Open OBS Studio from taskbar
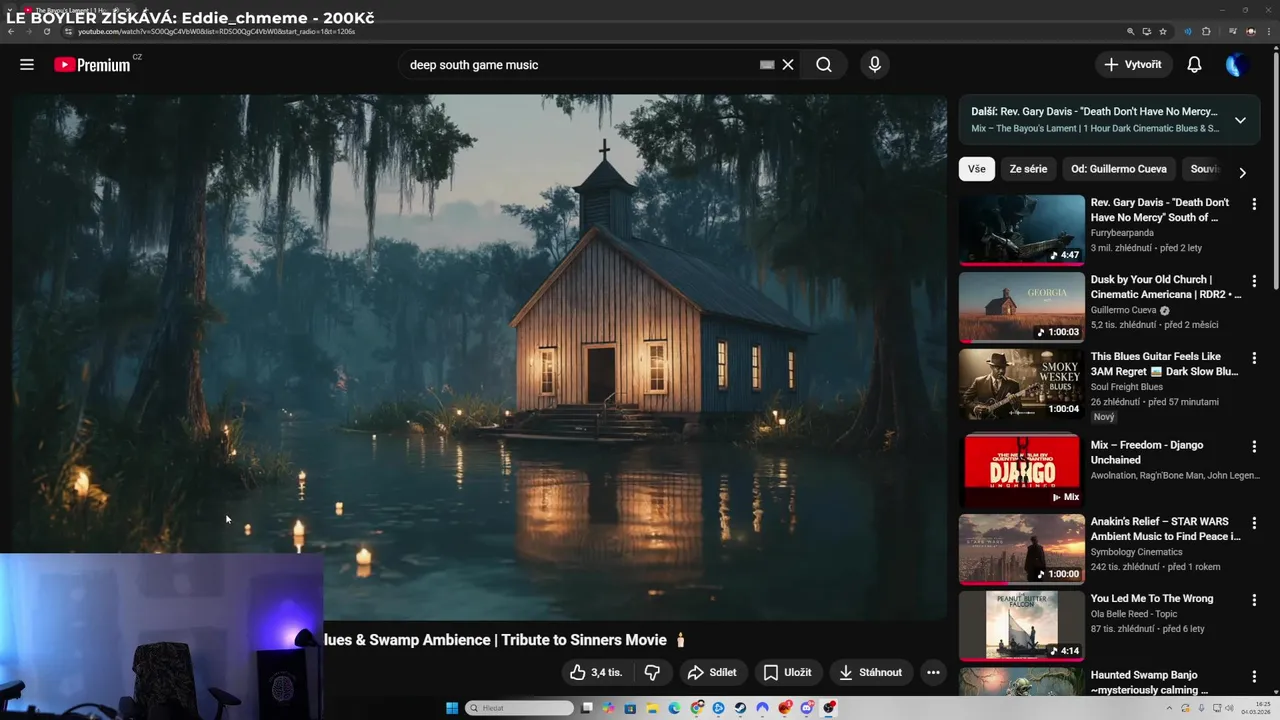The image size is (1280, 720). pyautogui.click(x=828, y=708)
